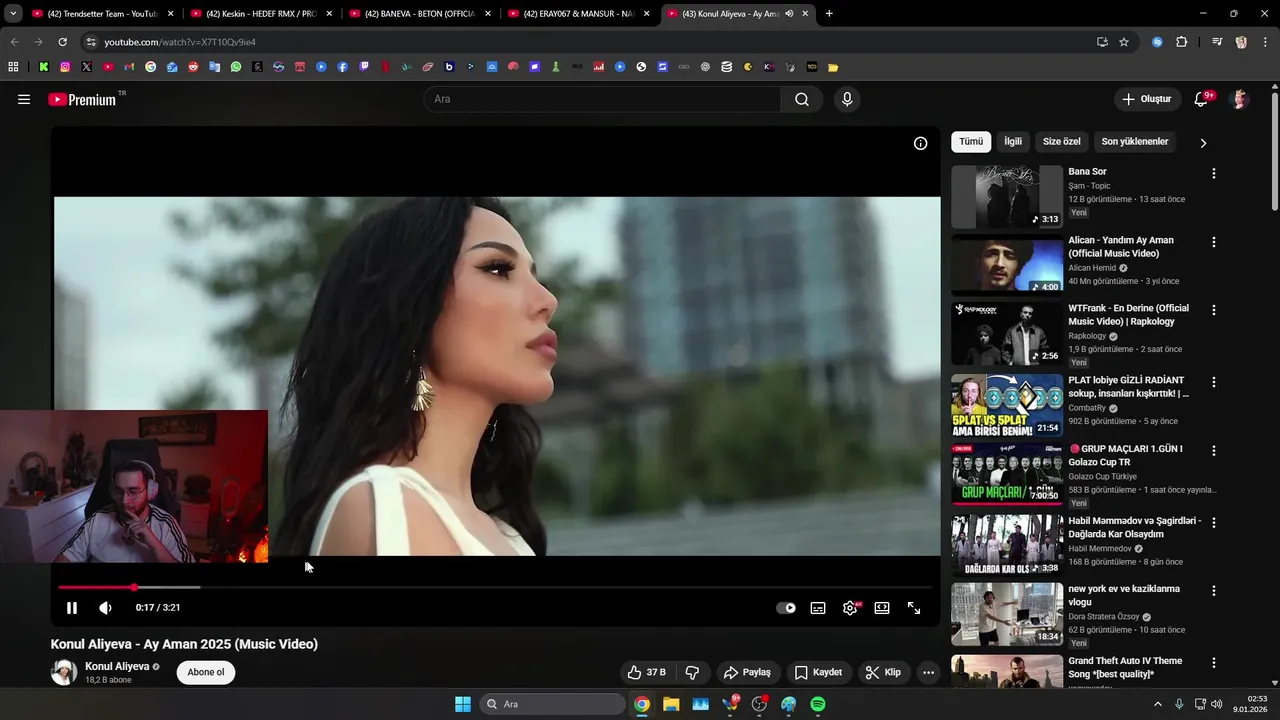Open WhatsApp bookmark in bookmarks bar
This screenshot has width=1280, height=720.
(x=236, y=67)
